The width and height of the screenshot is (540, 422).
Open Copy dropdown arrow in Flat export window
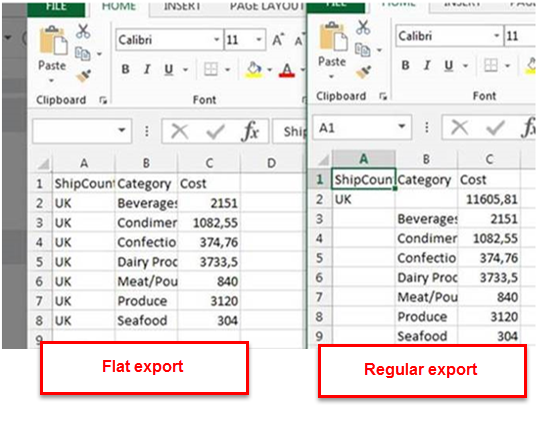99,54
